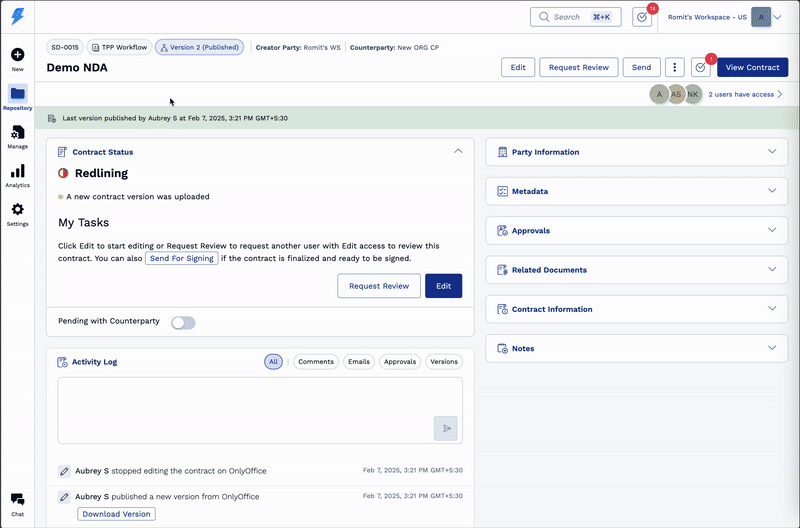800x528 pixels.
Task: Click the Send button
Action: [x=641, y=67]
